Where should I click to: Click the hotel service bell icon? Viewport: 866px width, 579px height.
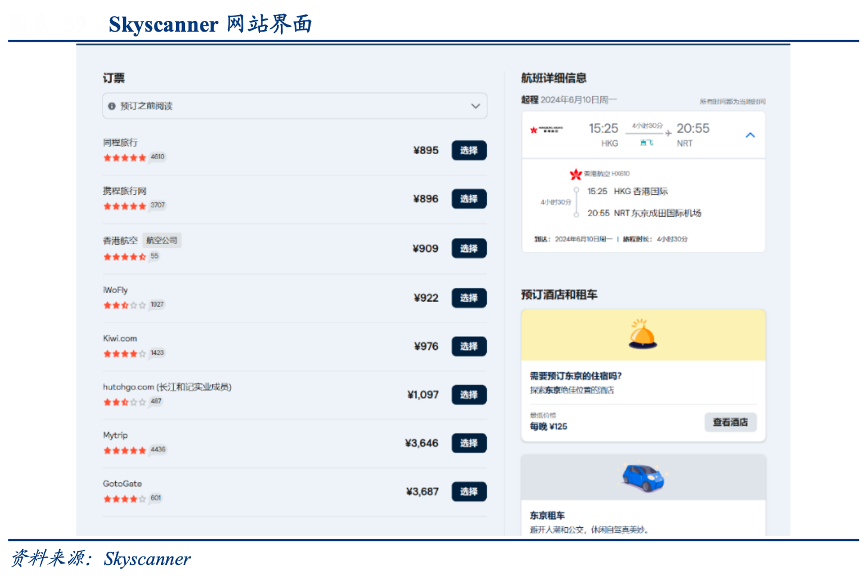(x=643, y=334)
